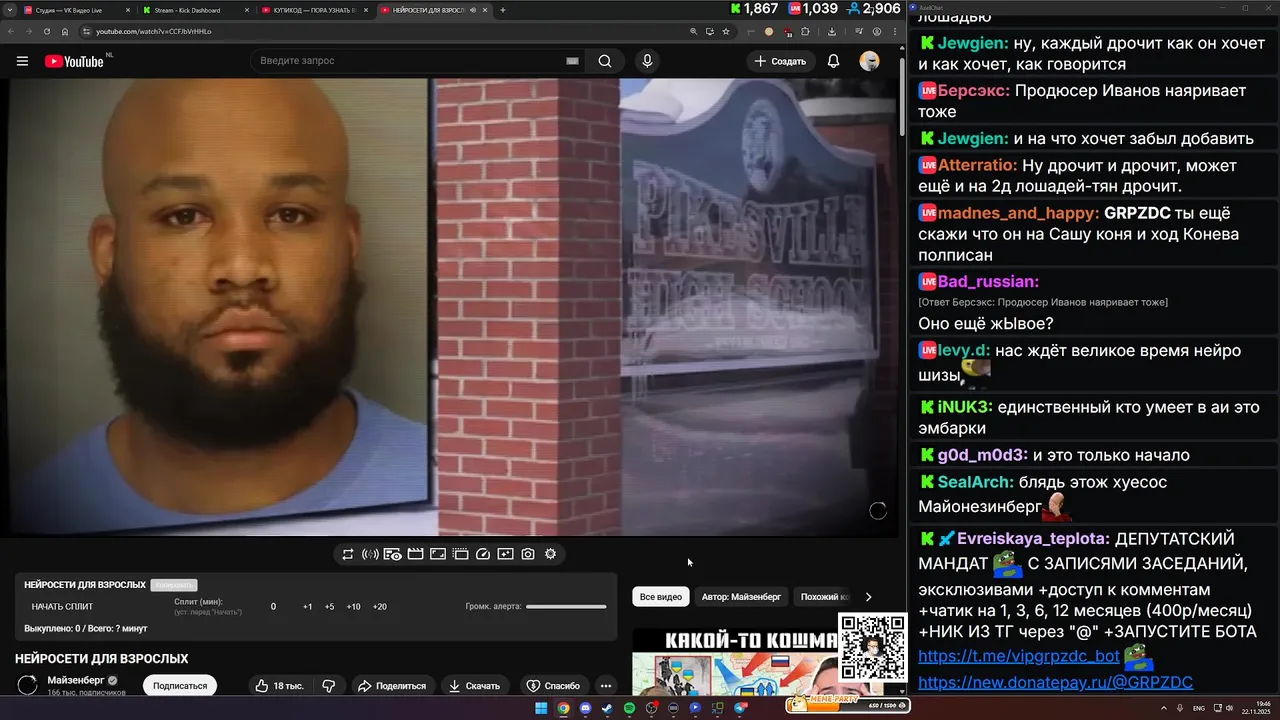Open enhancer settings gear icon
This screenshot has width=1280, height=720.
click(550, 554)
